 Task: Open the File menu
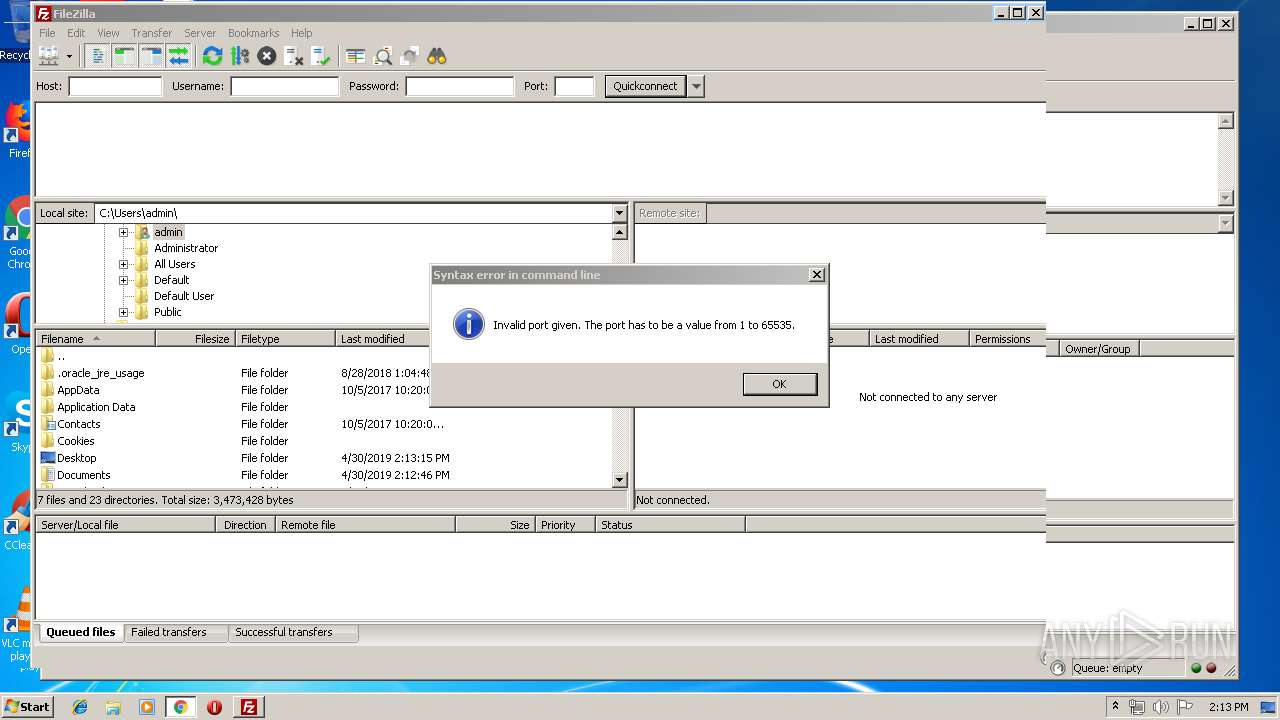click(47, 33)
